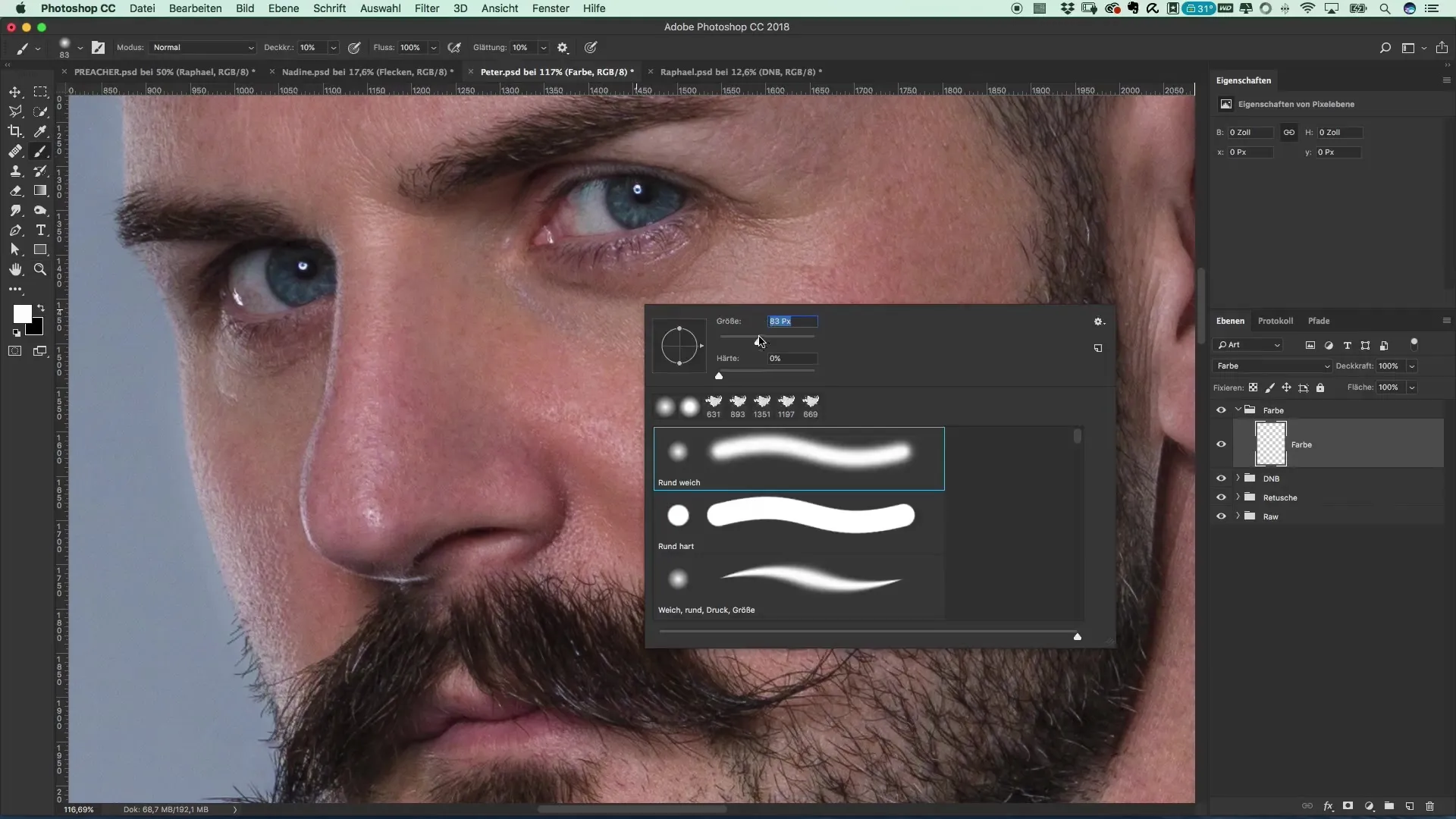
Task: Select the Type tool
Action: pos(41,230)
